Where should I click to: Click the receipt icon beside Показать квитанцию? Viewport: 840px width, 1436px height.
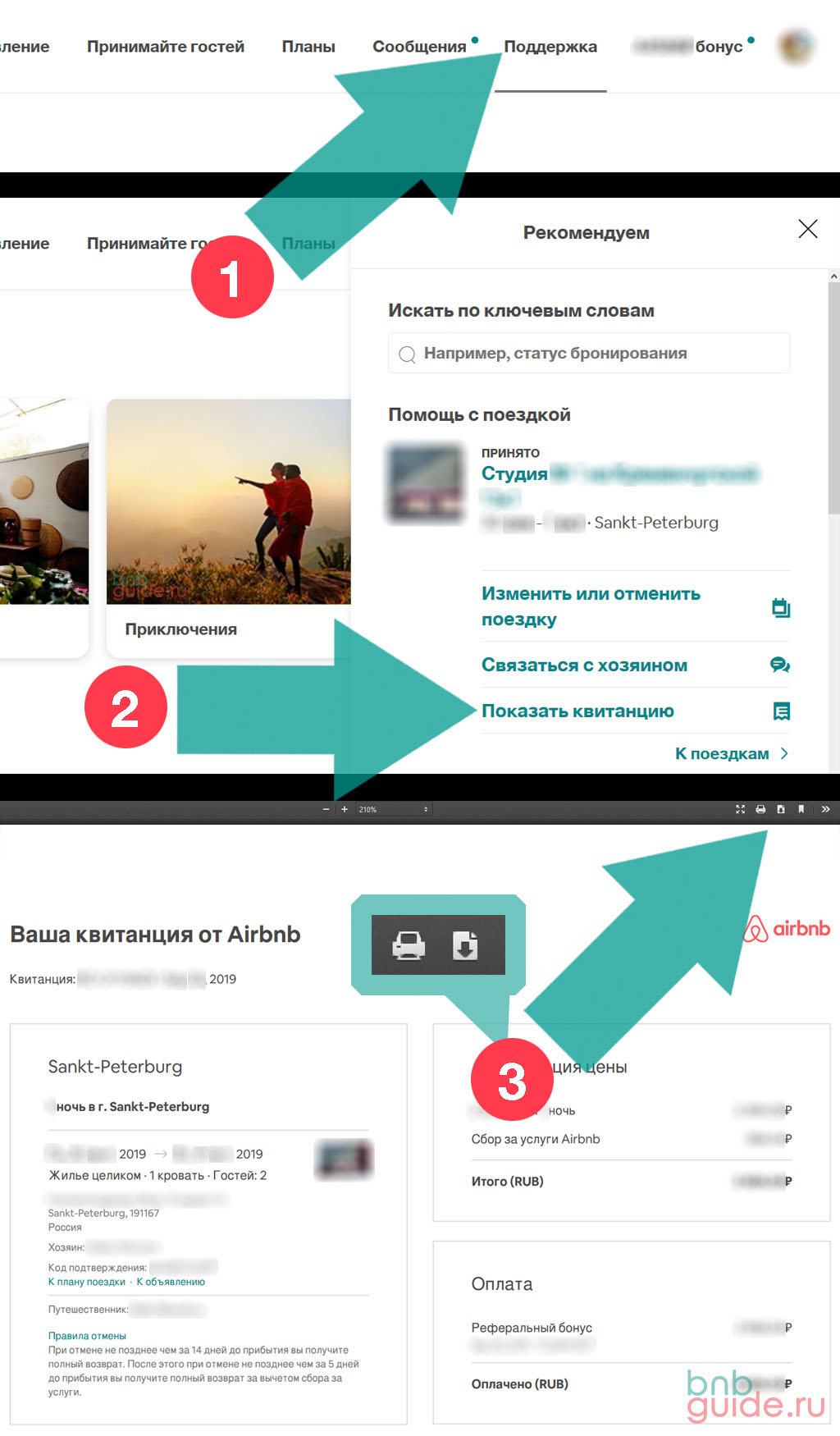click(781, 711)
